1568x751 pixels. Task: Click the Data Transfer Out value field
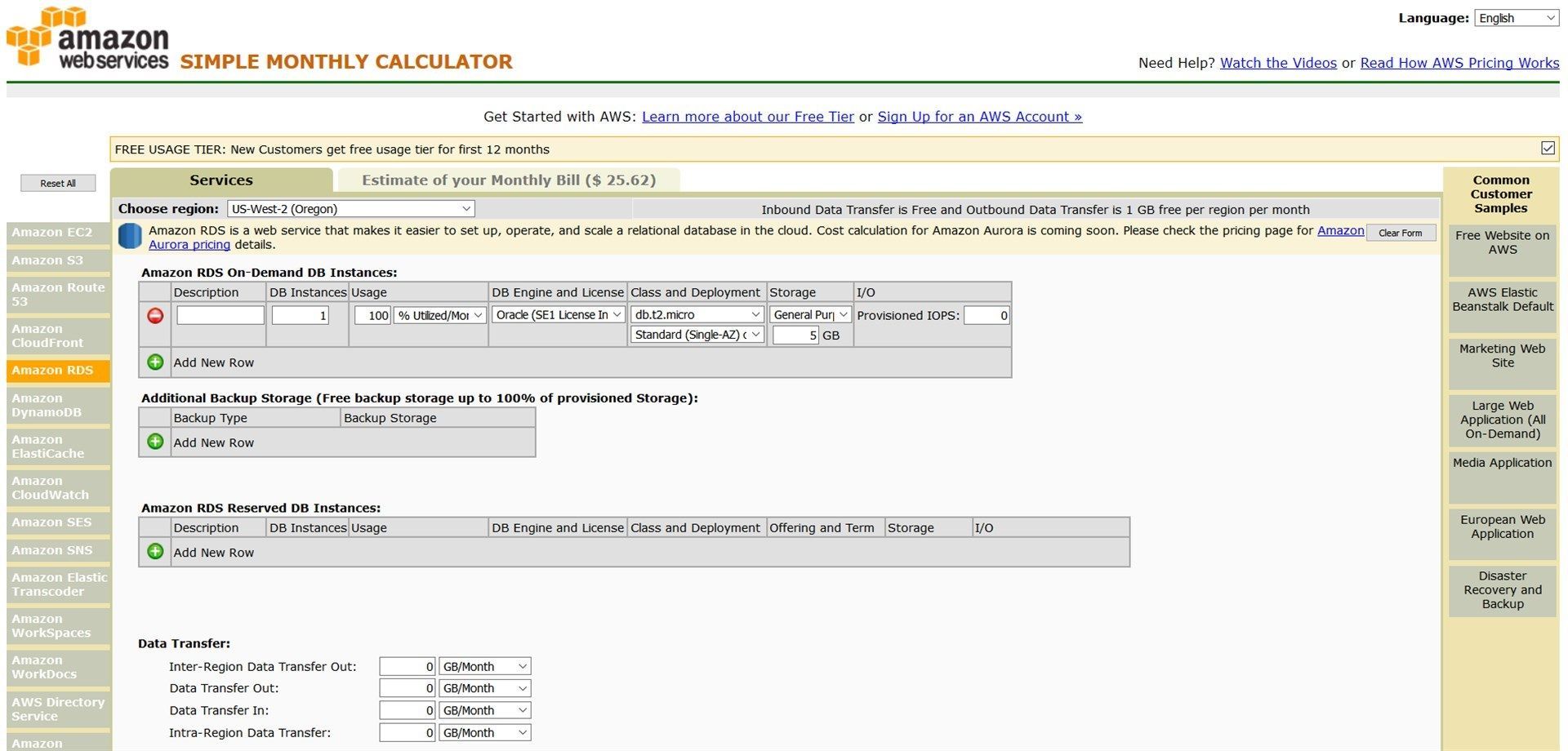point(408,689)
